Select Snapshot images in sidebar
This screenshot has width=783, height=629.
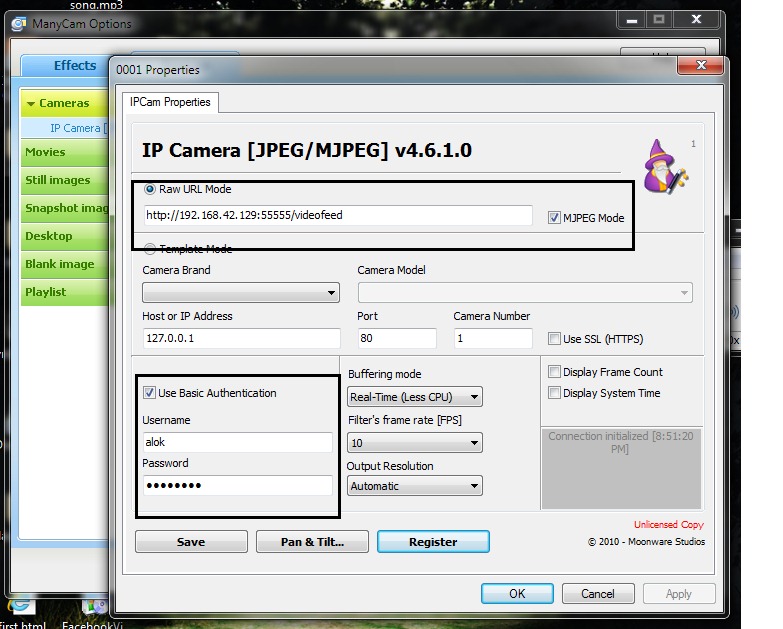[65, 208]
